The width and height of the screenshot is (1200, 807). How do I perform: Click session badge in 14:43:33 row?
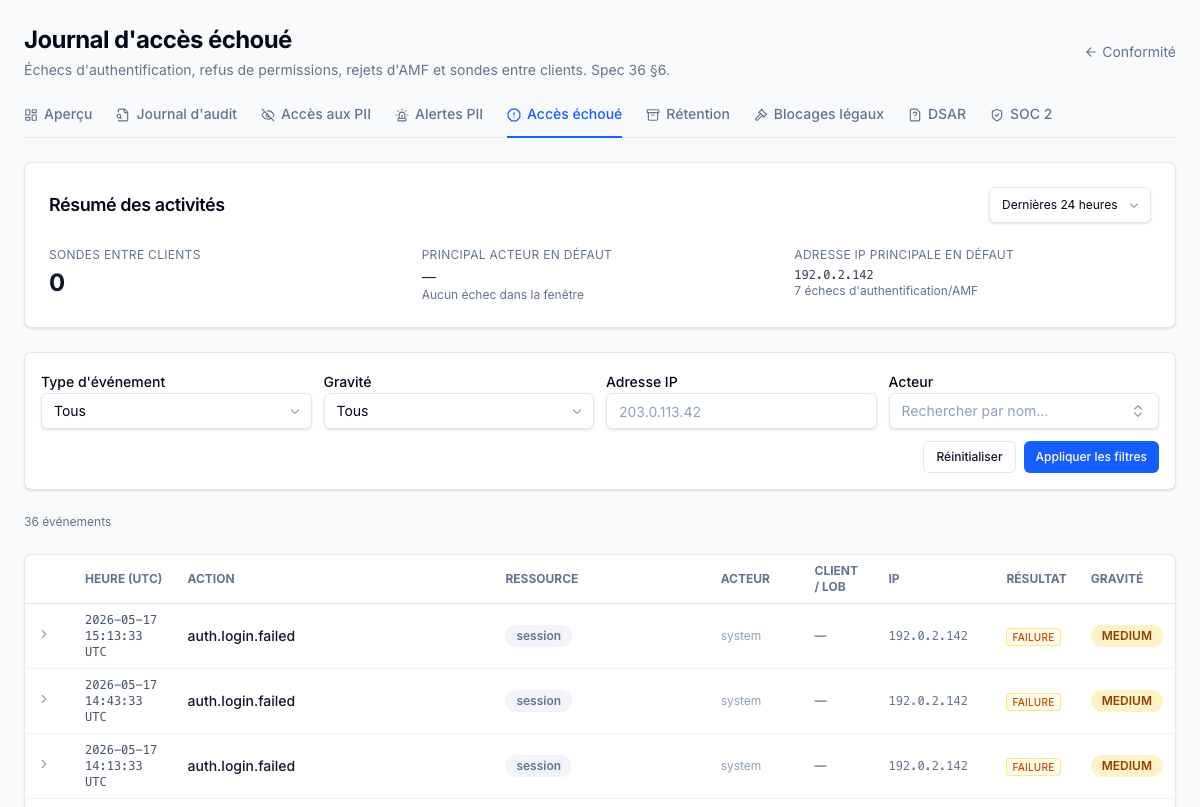click(x=539, y=701)
